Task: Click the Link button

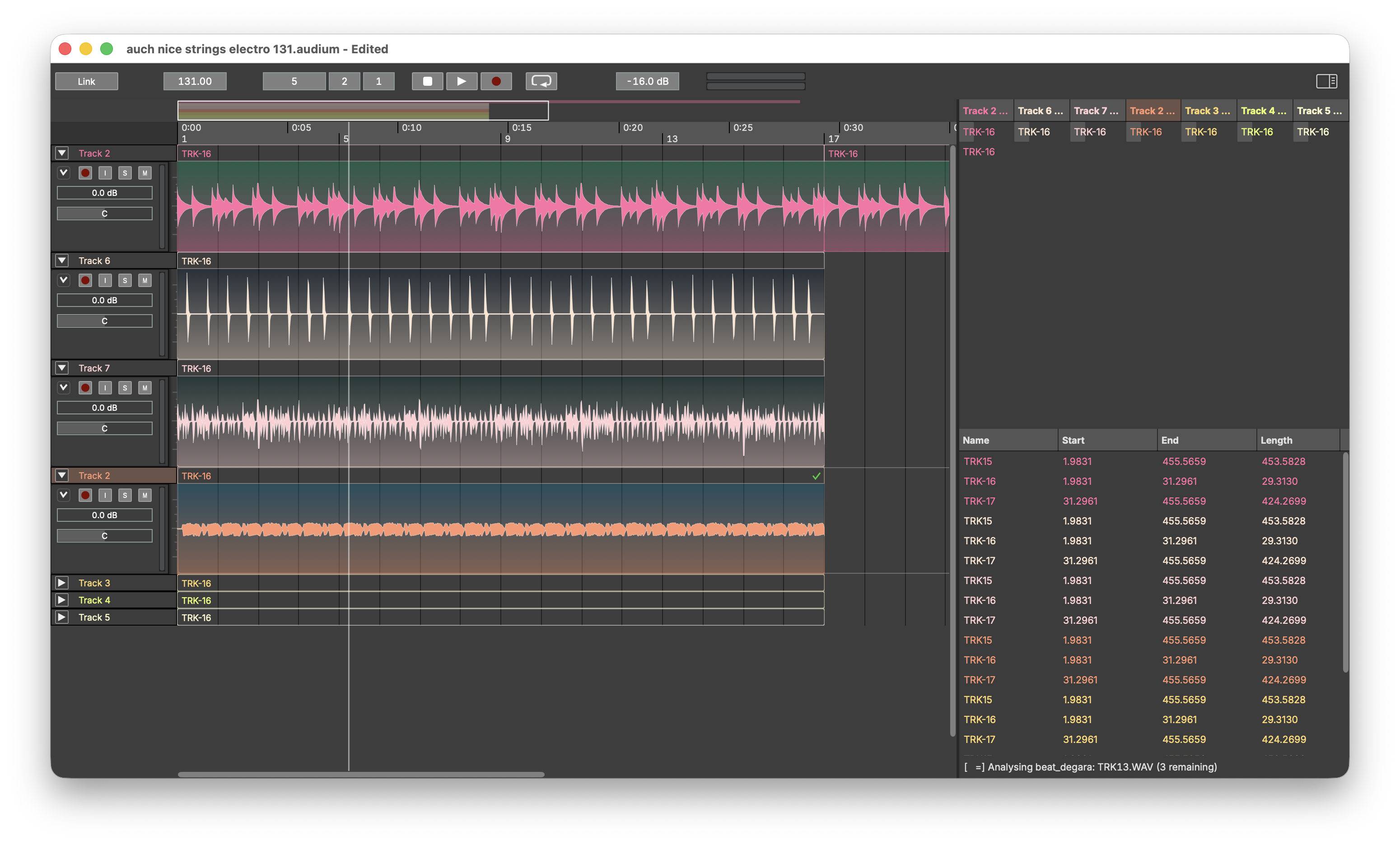Action: pos(86,81)
